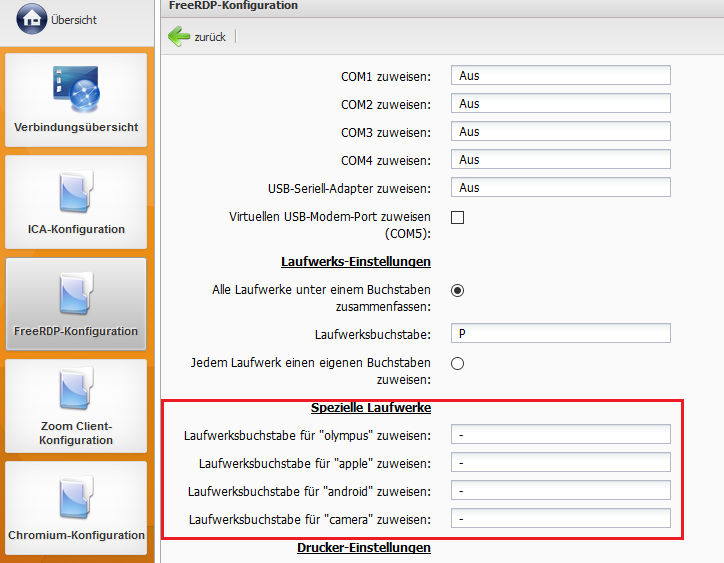Select Jedem Laufwerk eigenen Buchstaben option

tap(458, 363)
